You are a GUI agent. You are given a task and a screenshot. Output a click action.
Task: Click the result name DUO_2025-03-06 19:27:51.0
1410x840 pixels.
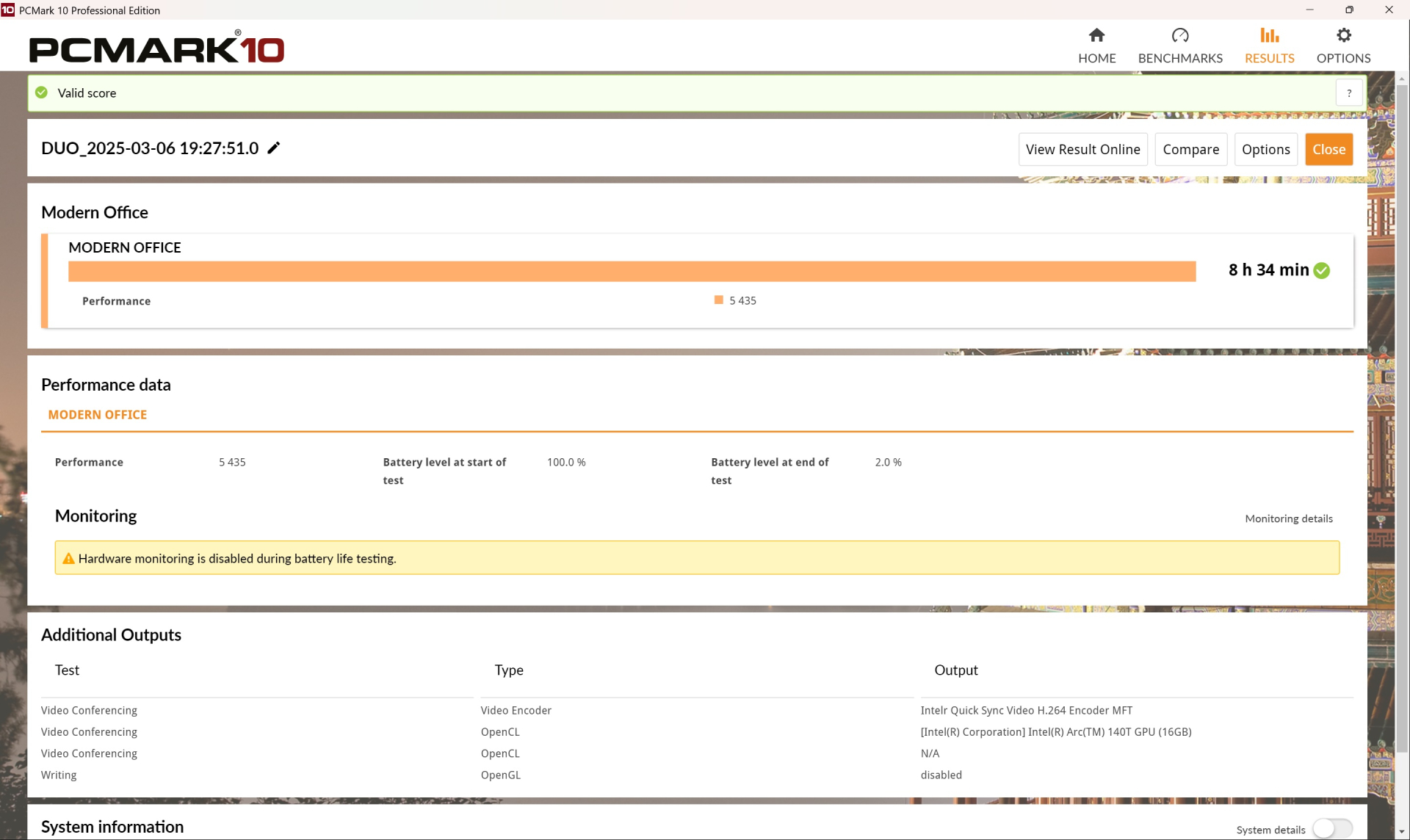[150, 148]
